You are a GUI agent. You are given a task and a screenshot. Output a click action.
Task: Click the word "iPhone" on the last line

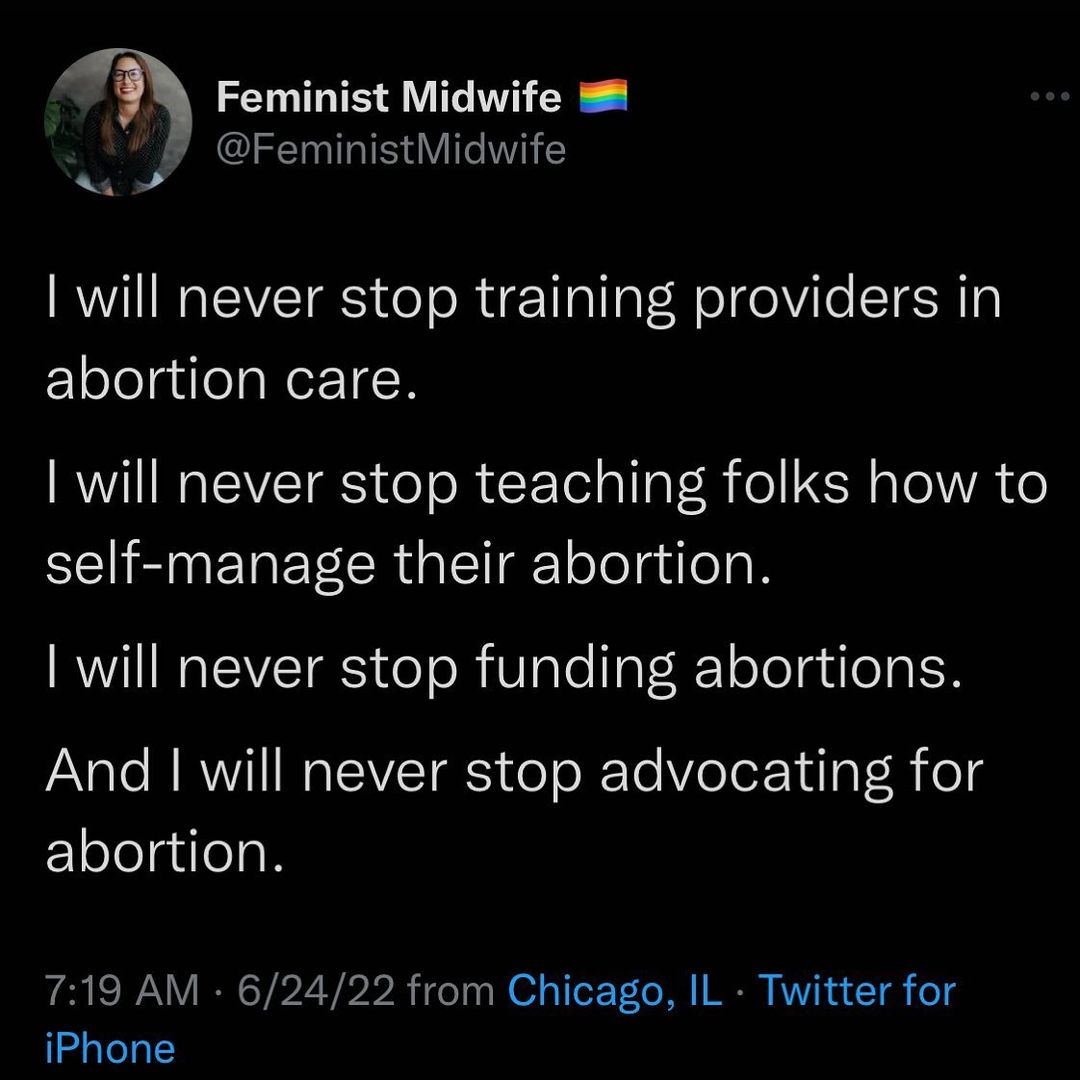pos(110,1048)
